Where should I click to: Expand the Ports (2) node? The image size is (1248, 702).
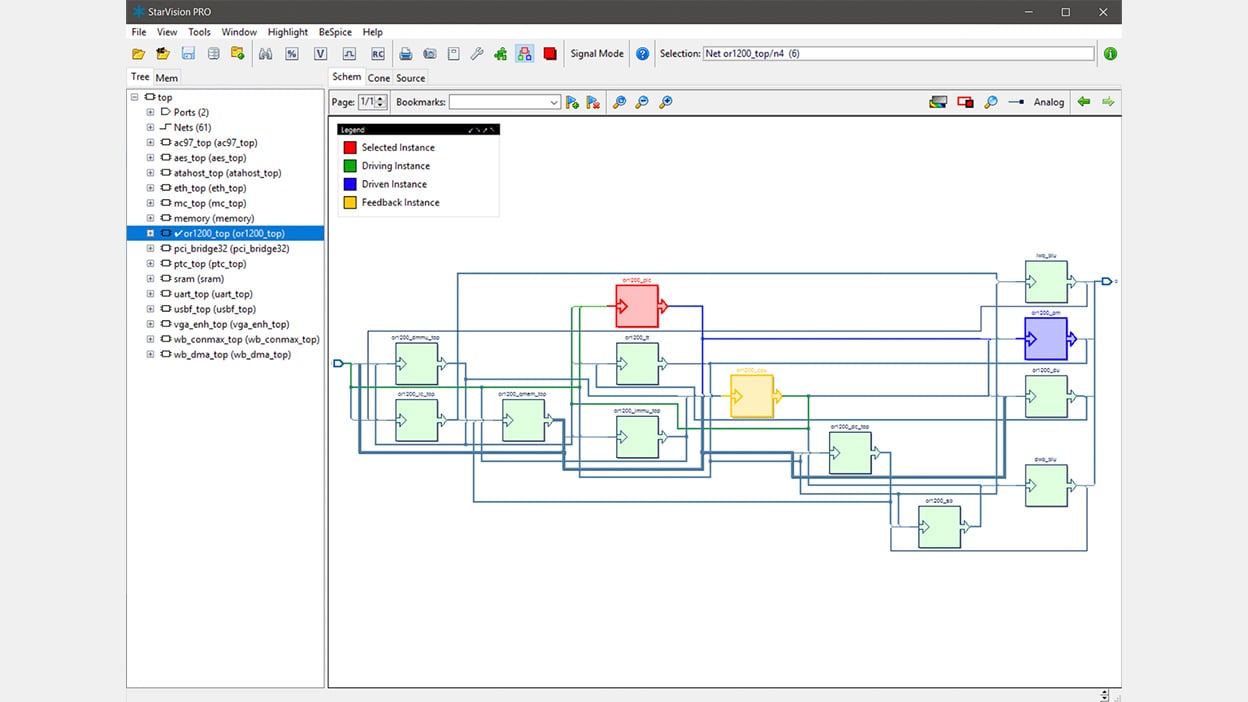(151, 112)
